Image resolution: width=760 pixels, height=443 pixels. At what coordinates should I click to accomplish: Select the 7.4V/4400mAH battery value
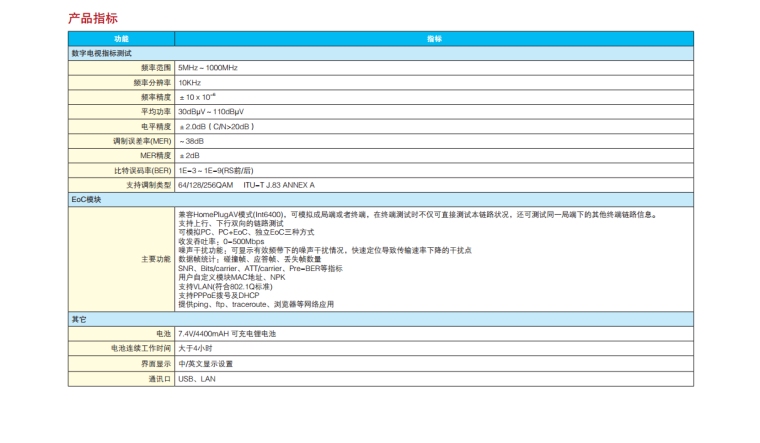pos(232,333)
